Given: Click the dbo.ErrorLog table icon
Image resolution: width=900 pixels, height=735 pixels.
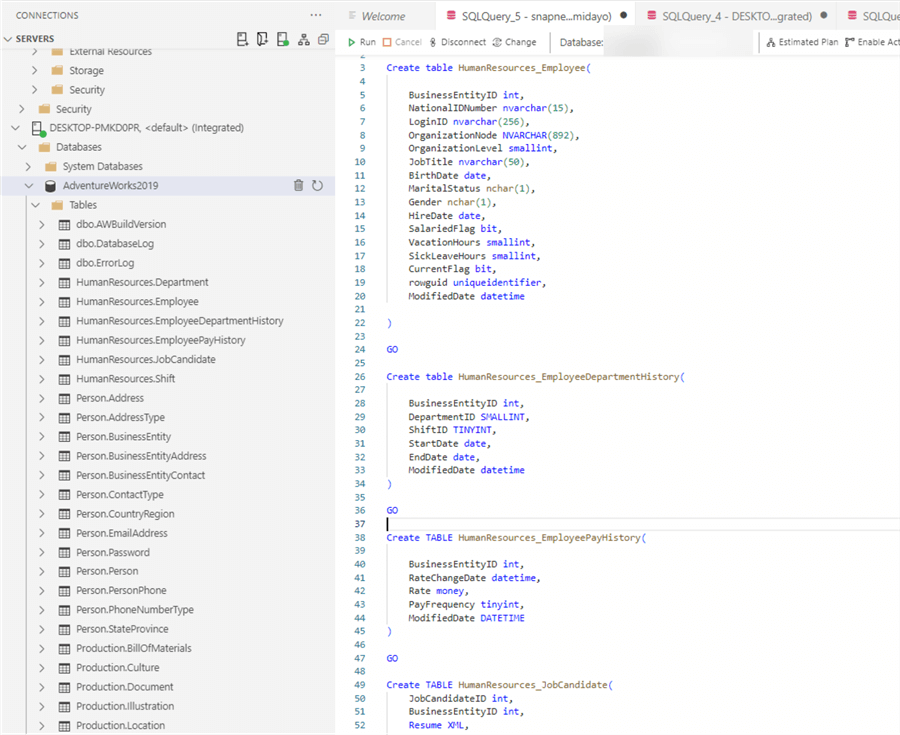Looking at the screenshot, I should pyautogui.click(x=64, y=263).
